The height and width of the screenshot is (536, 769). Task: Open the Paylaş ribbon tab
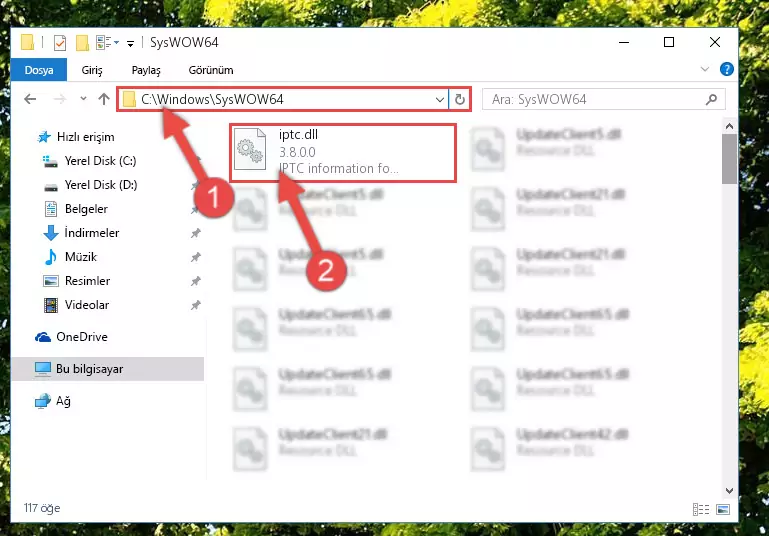click(146, 70)
